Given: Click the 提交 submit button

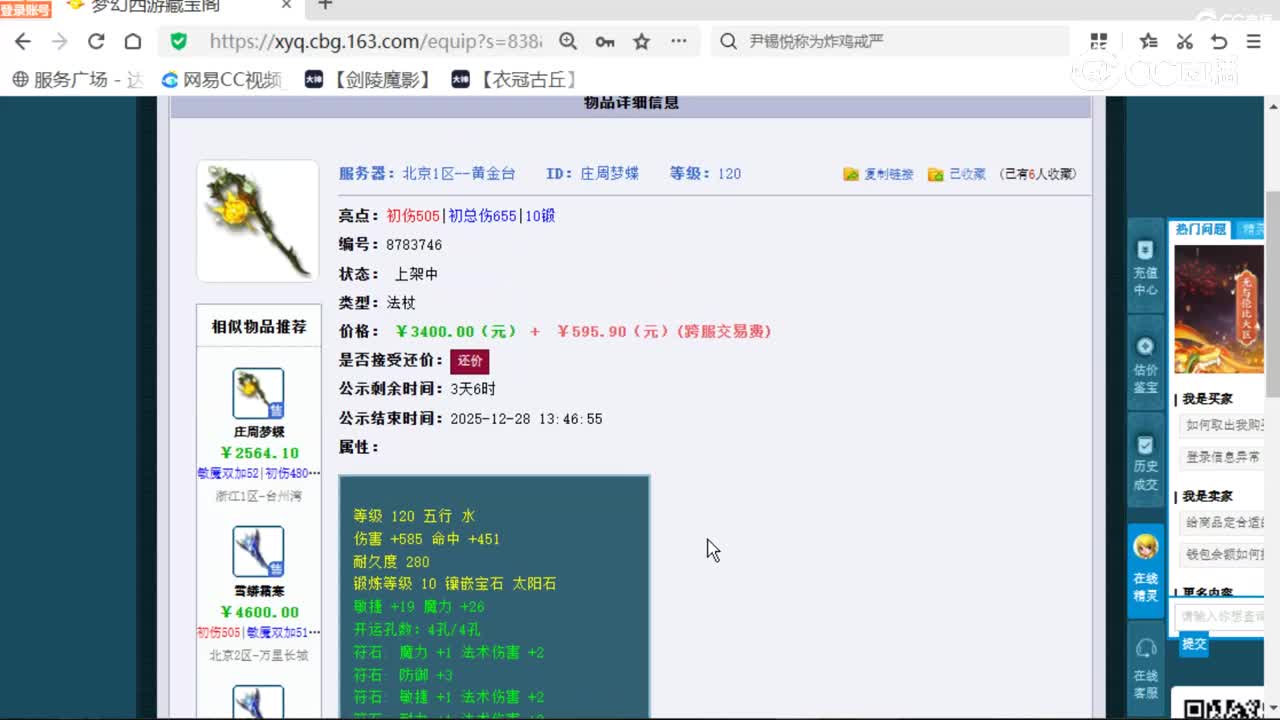Looking at the screenshot, I should pyautogui.click(x=1193, y=644).
